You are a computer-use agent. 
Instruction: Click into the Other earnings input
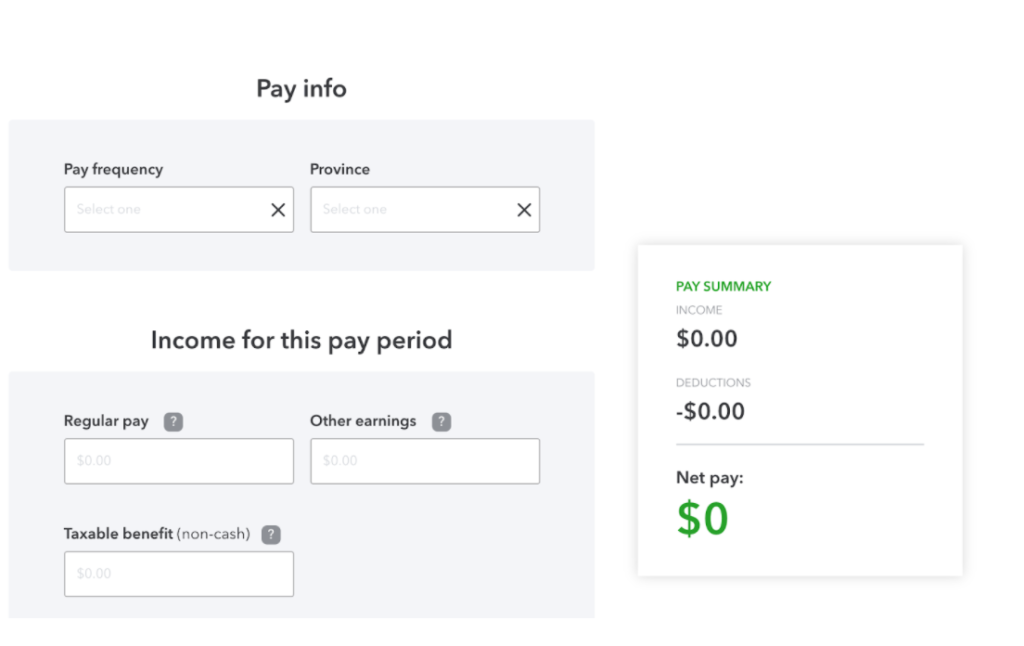pyautogui.click(x=425, y=461)
